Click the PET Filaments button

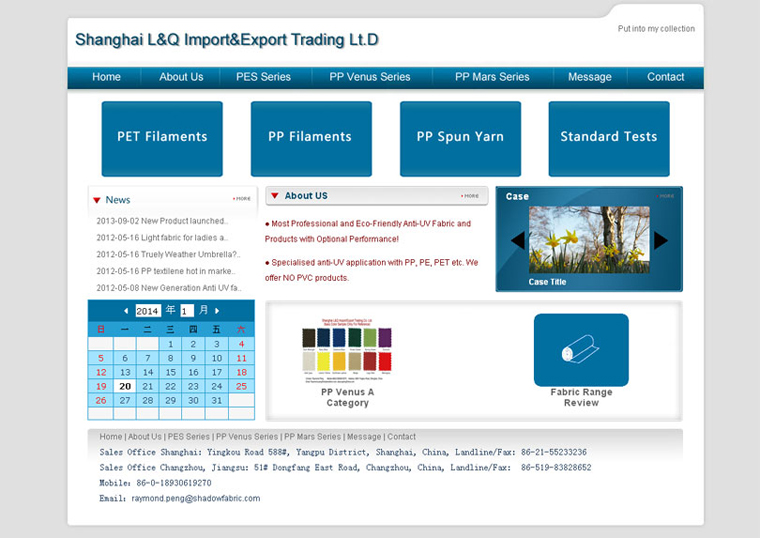pos(162,137)
